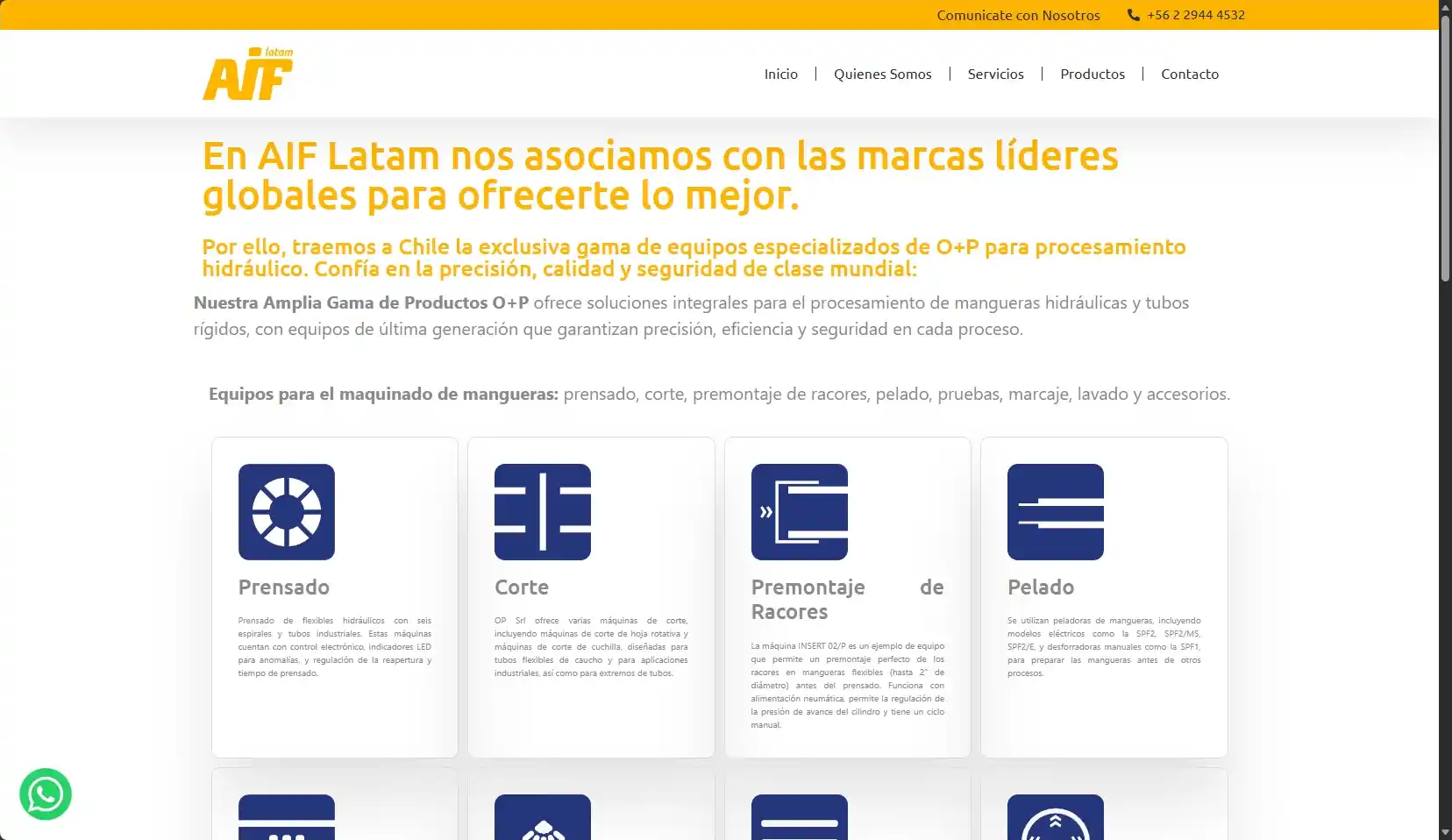Click the Prensado description paragraph

pyautogui.click(x=335, y=647)
